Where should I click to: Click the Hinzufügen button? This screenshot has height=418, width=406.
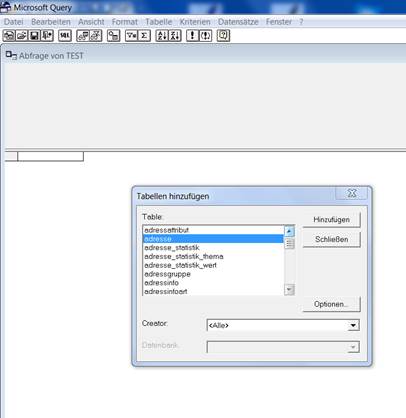pos(331,220)
